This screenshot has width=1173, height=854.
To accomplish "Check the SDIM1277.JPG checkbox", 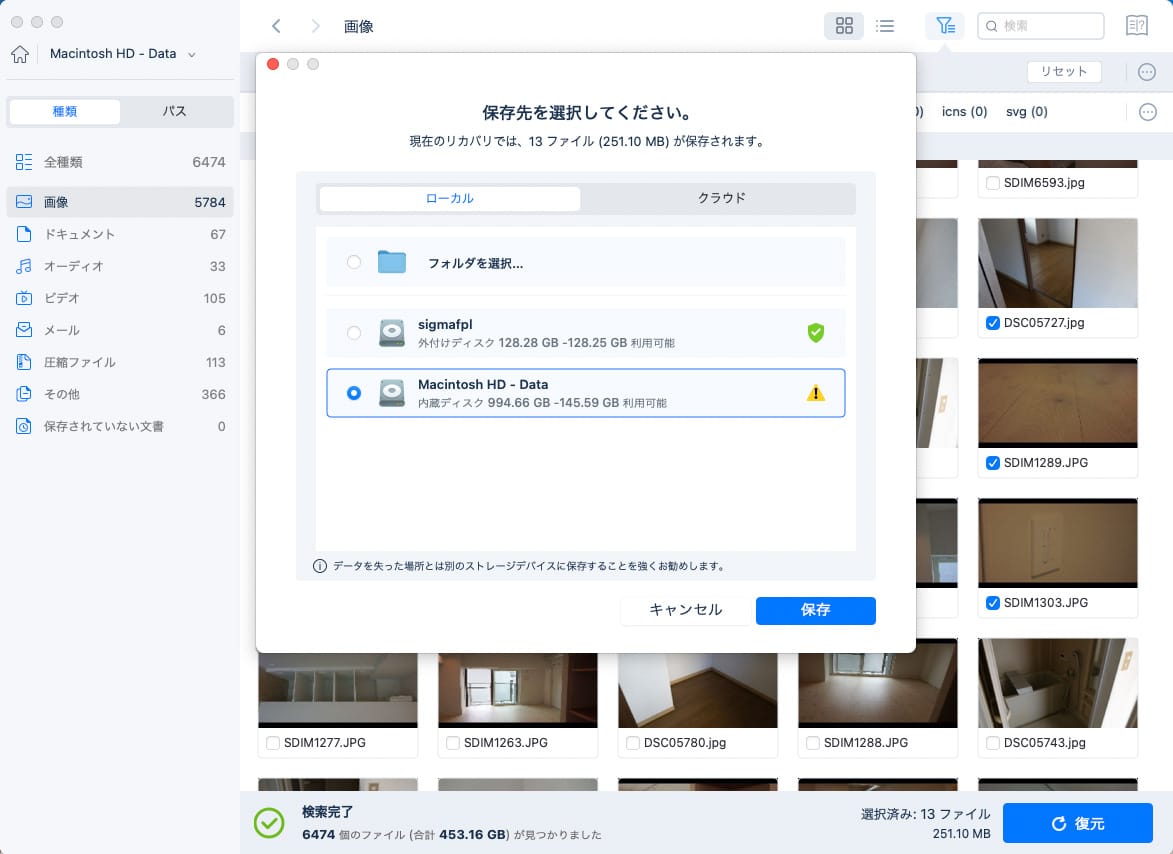I will pos(273,743).
